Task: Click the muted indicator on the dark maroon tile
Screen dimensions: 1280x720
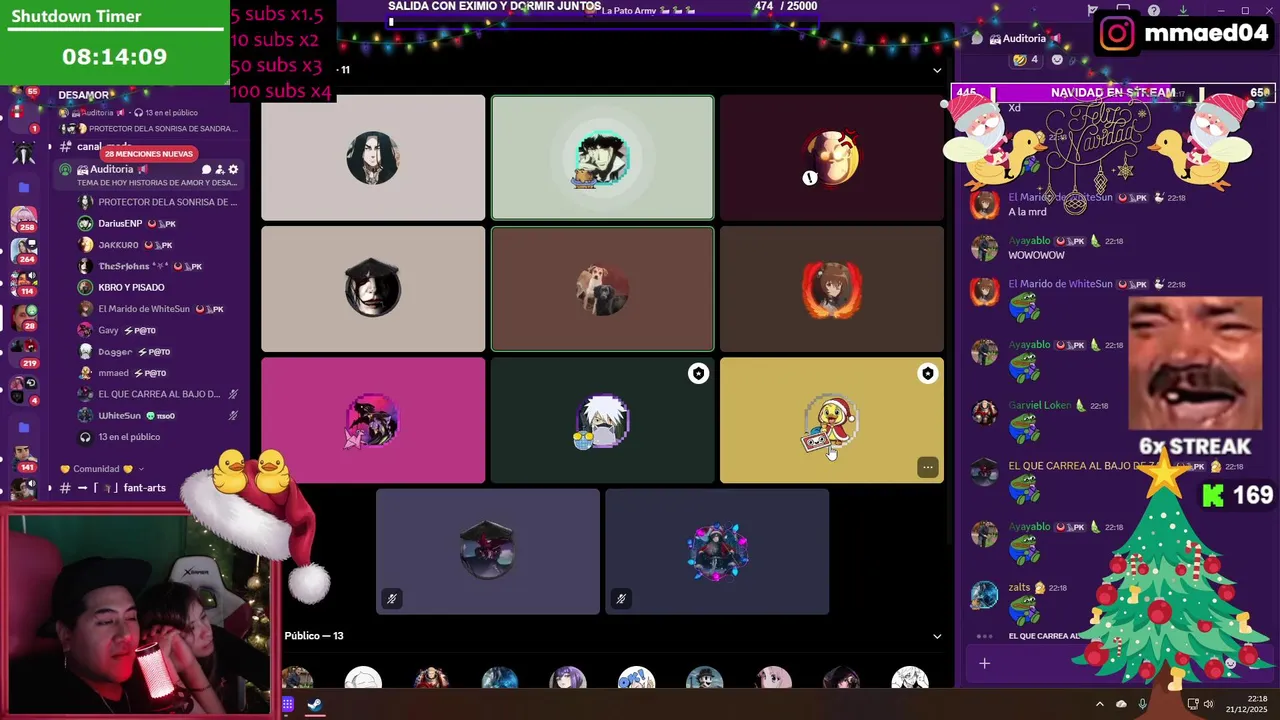Action: [810, 178]
